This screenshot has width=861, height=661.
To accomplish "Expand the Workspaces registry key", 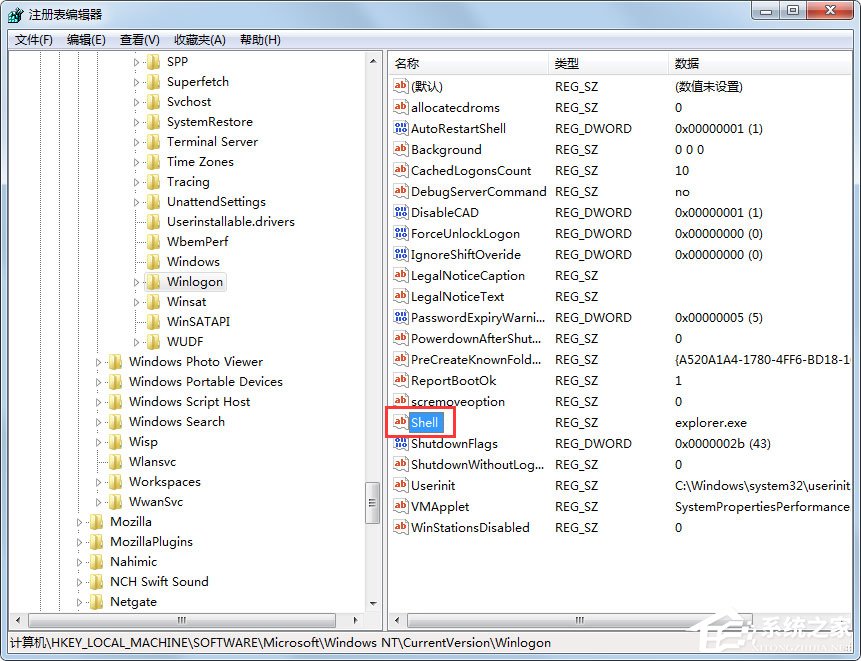I will (100, 481).
